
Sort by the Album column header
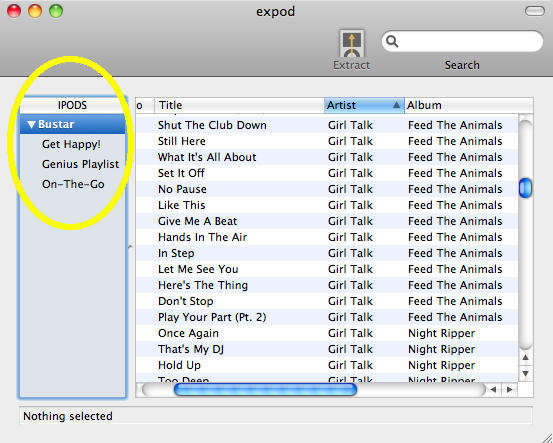coord(469,105)
